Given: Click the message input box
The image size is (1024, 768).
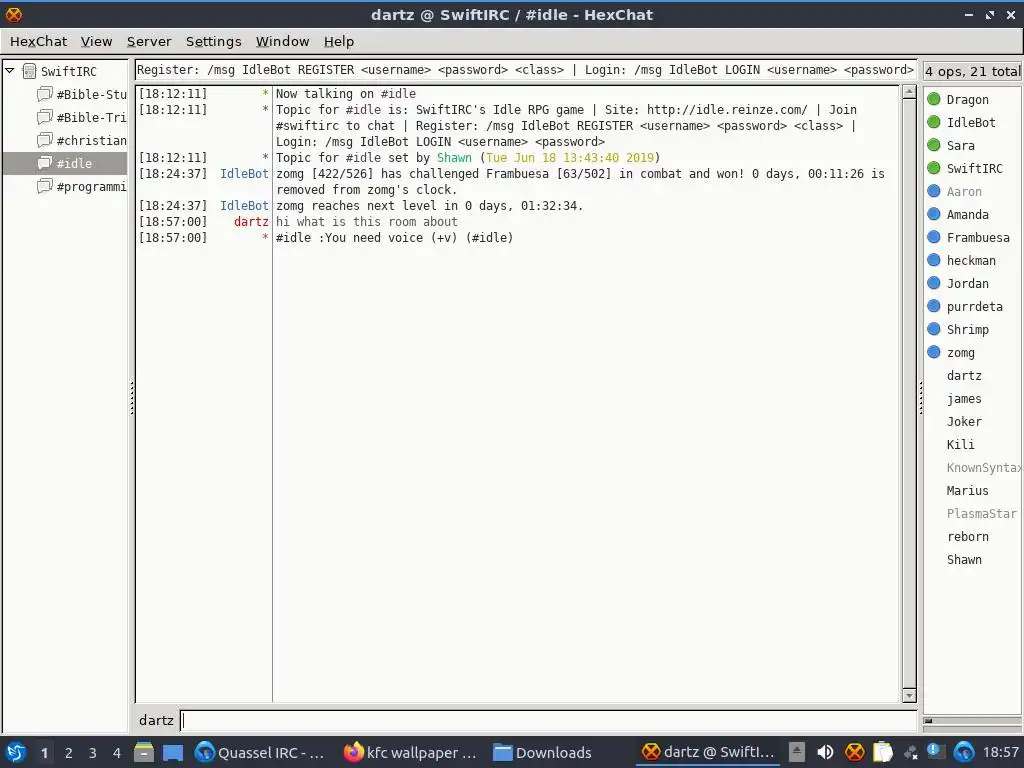Looking at the screenshot, I should pyautogui.click(x=549, y=720).
